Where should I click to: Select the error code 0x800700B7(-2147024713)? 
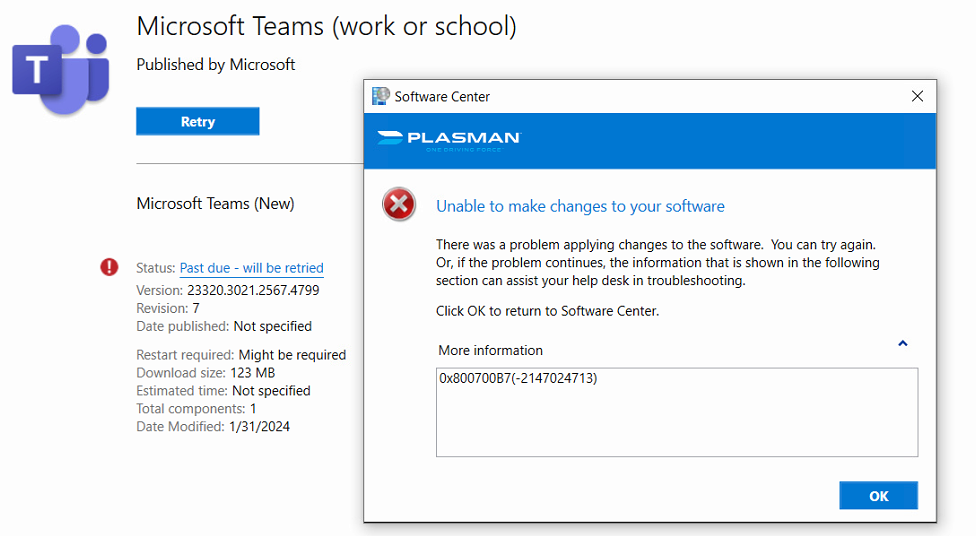(518, 378)
